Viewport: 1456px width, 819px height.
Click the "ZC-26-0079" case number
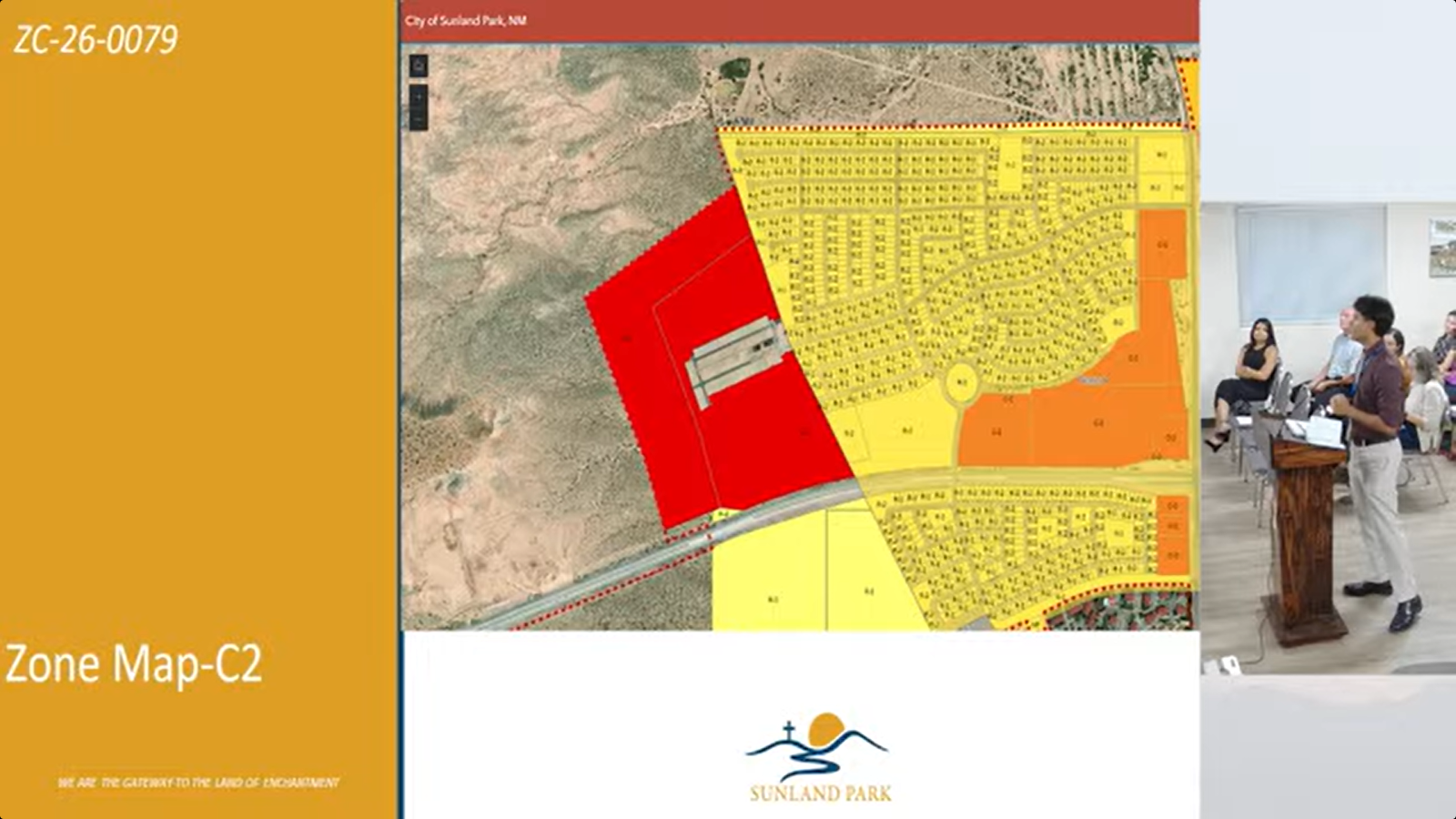(x=96, y=39)
